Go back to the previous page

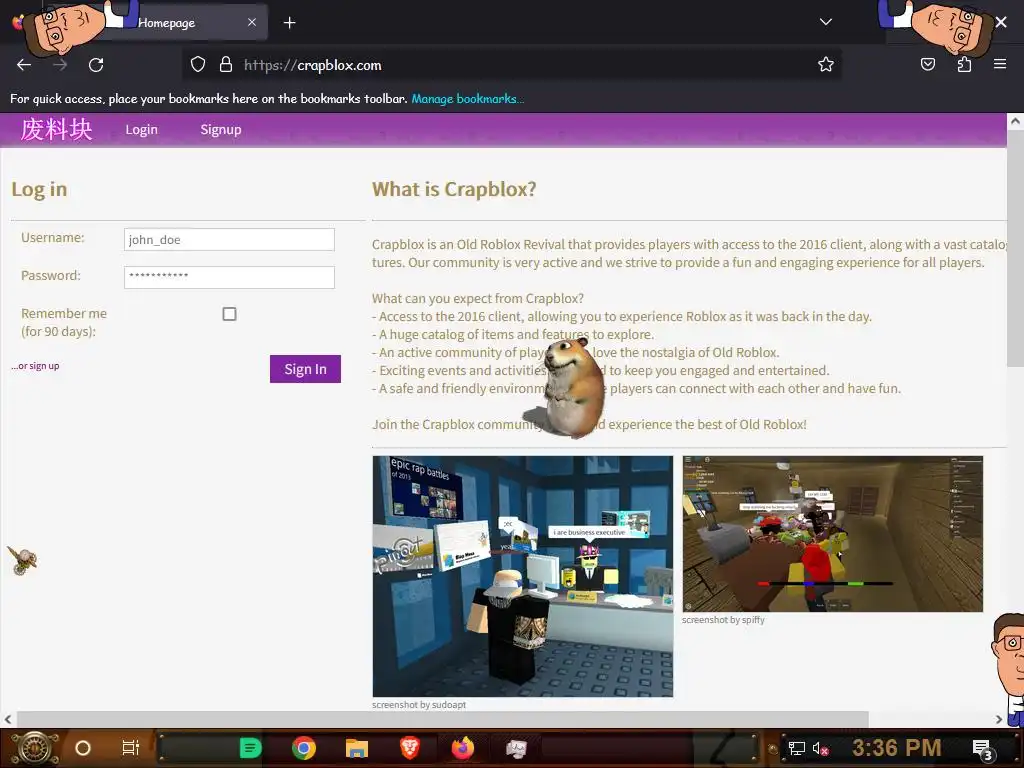click(x=24, y=65)
